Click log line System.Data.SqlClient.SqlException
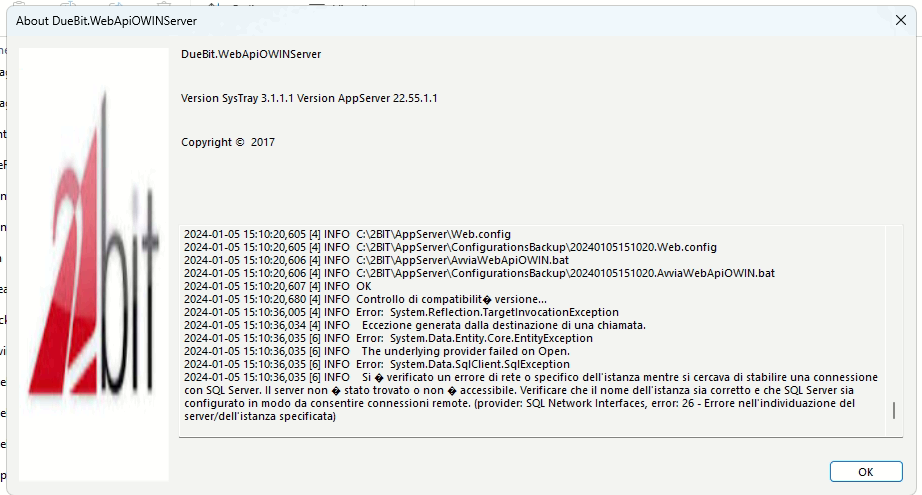922x495 pixels. (377, 363)
